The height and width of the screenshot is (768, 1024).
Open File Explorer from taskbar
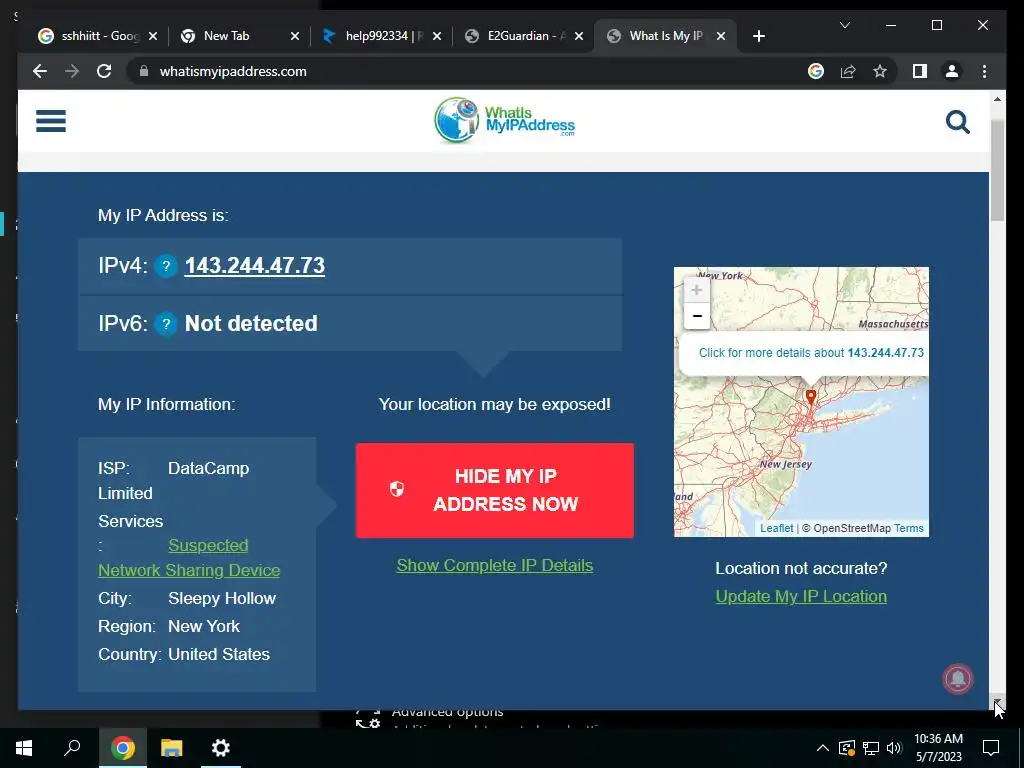172,748
